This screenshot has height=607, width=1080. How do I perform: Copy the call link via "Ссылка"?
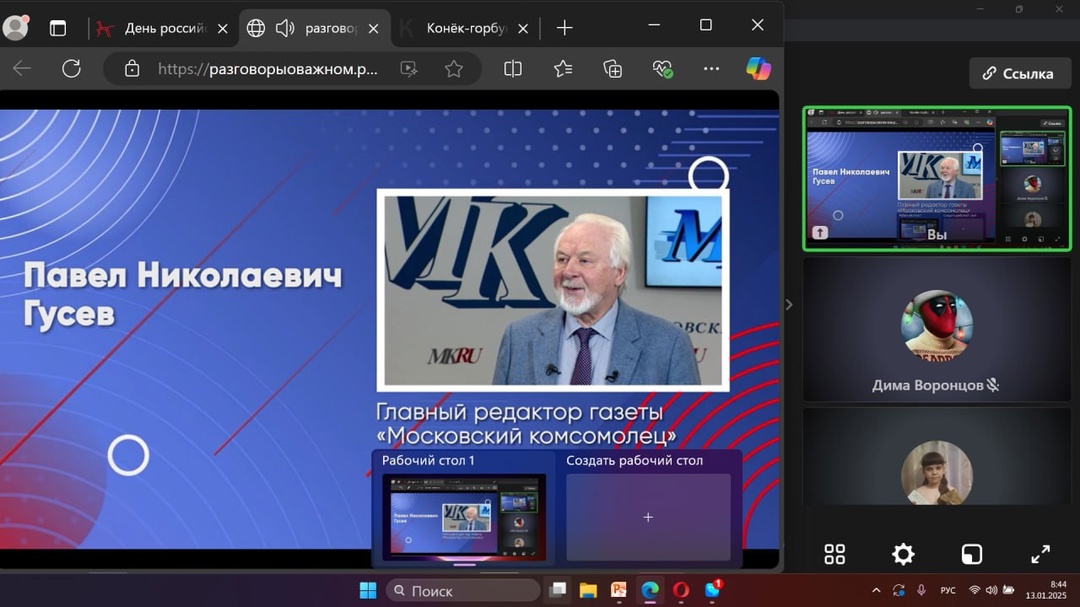tap(1019, 73)
